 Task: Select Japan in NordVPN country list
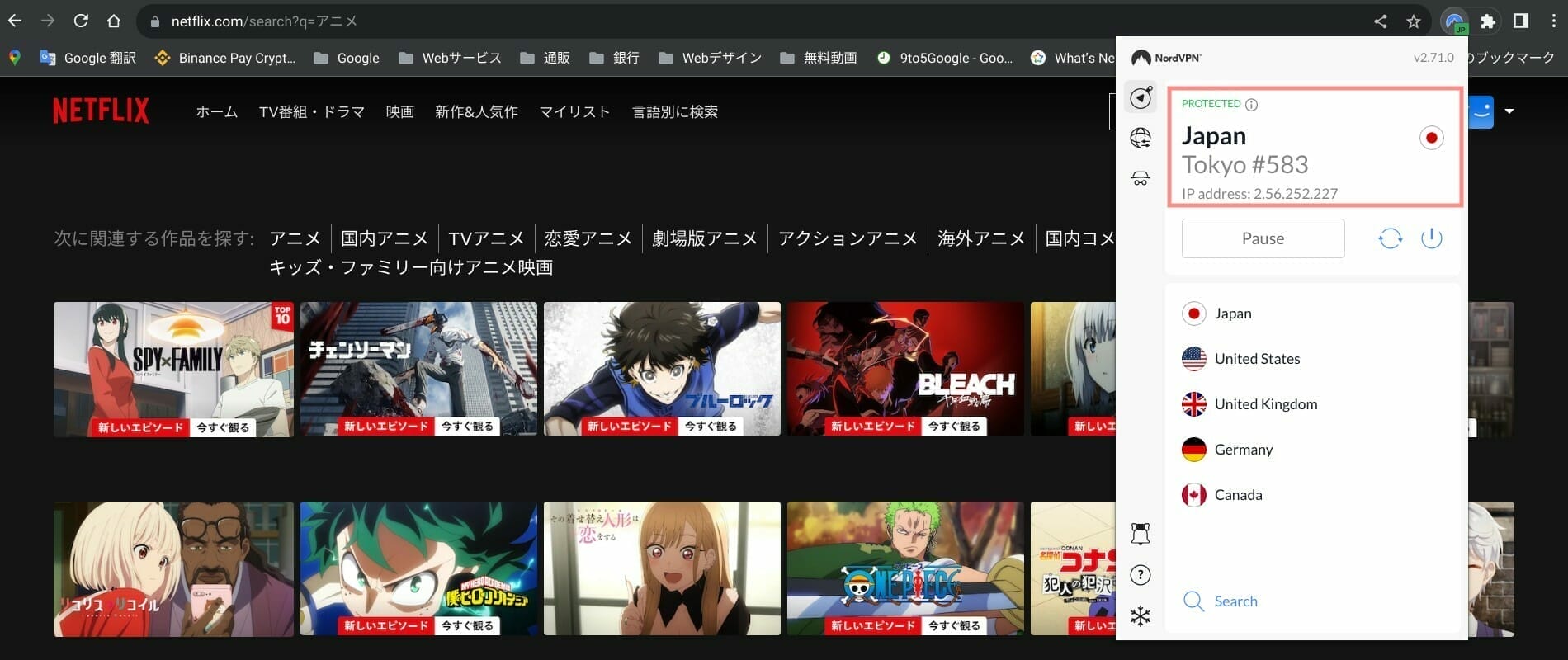point(1312,313)
